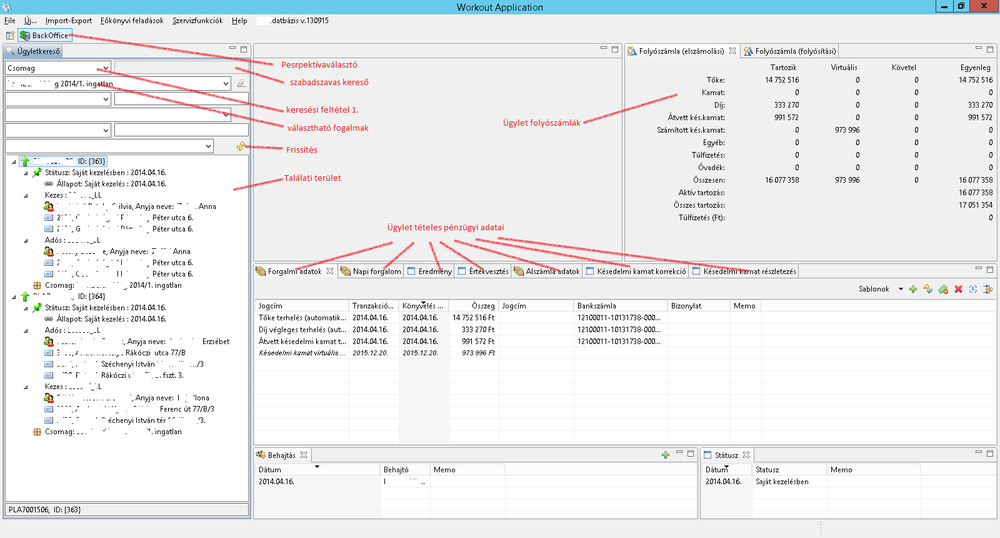Open the Import-Export menu
This screenshot has width=1000, height=538.
point(68,20)
